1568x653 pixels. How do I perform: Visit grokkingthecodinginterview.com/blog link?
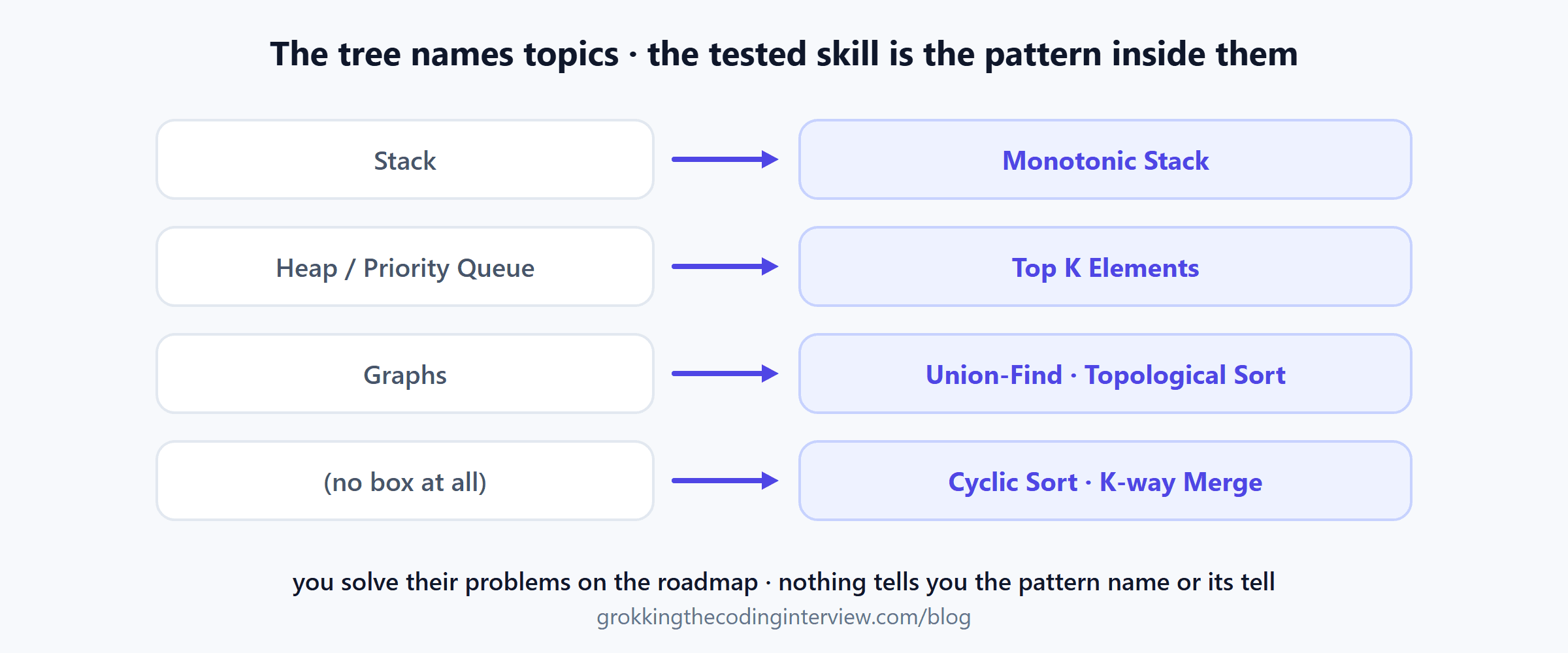[784, 617]
